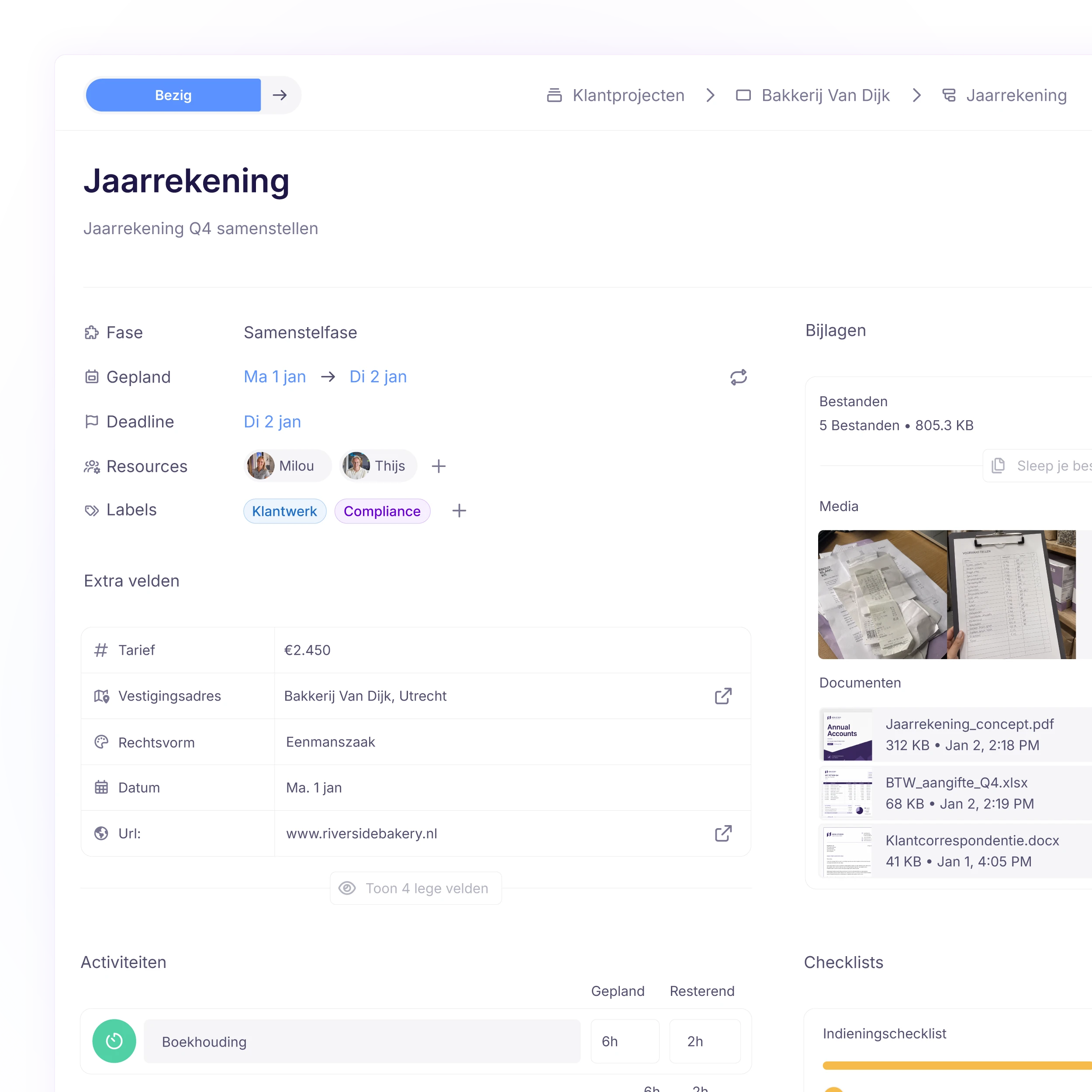This screenshot has width=1092, height=1092.
Task: Click the Compliance label
Action: point(383,511)
